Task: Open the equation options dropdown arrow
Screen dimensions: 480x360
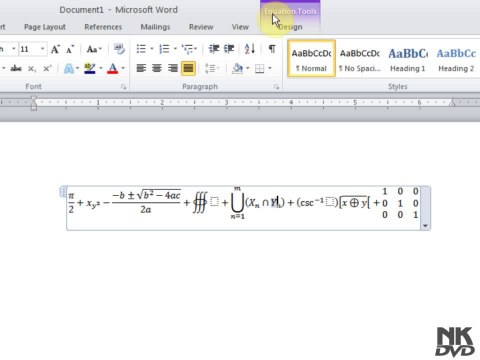Action: click(x=425, y=226)
